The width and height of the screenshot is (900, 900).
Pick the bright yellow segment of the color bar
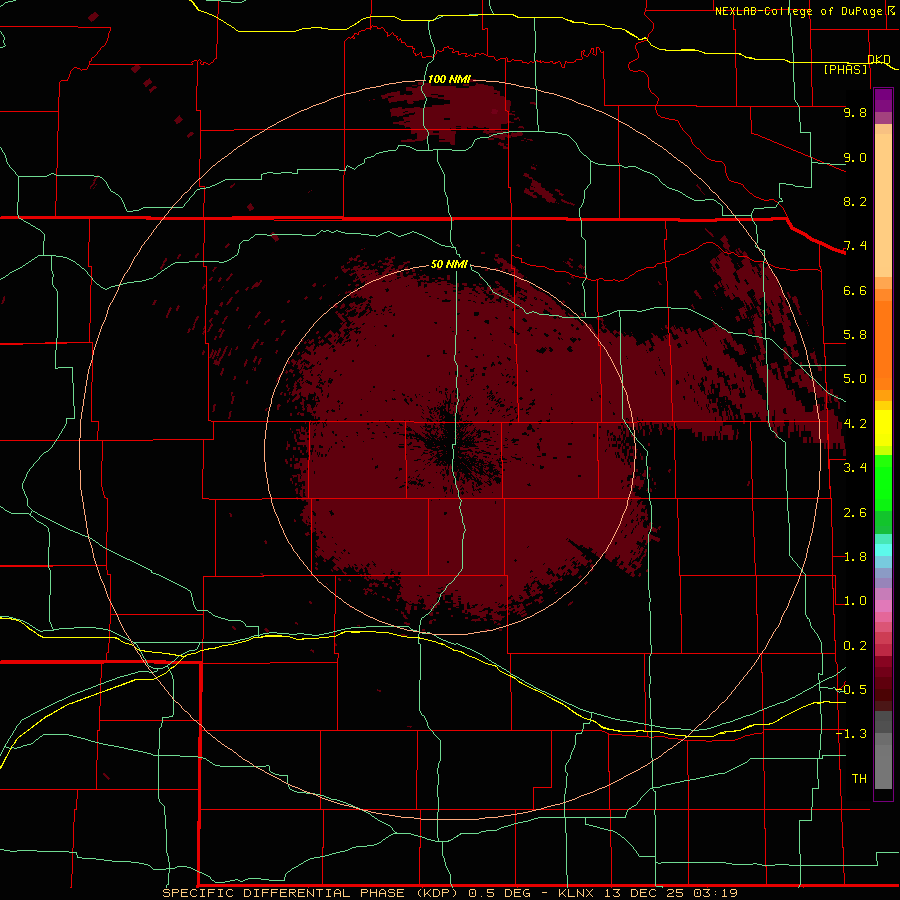coord(883,428)
